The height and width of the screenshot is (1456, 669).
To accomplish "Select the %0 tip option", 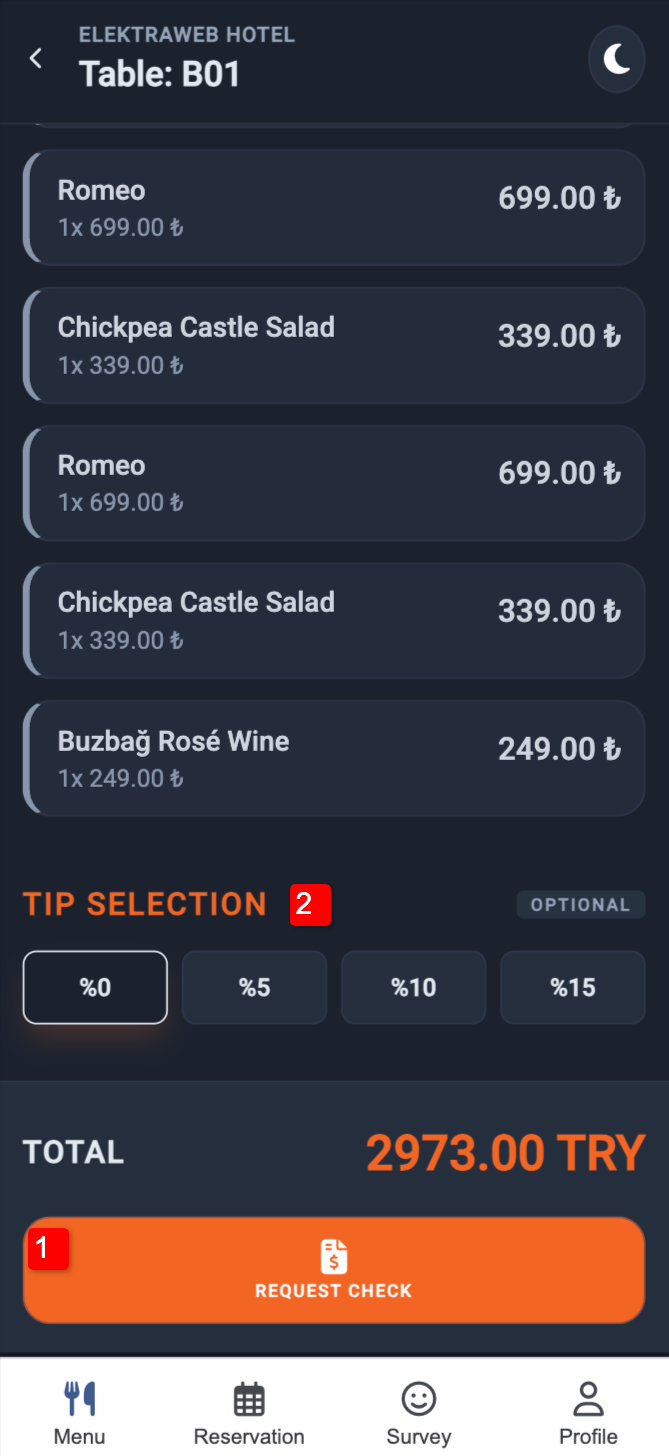I will coord(95,987).
